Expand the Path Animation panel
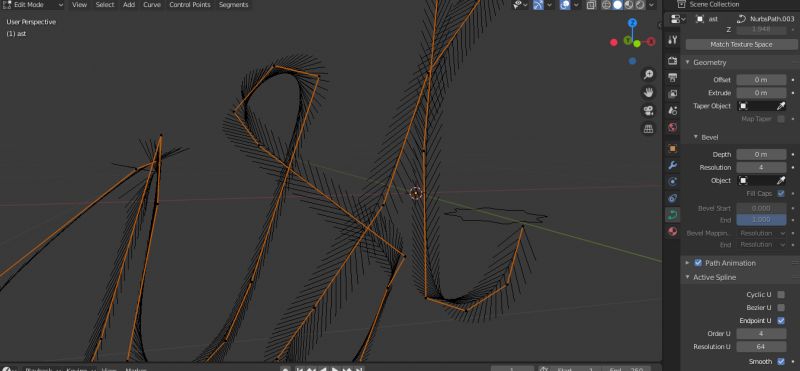 click(x=687, y=263)
